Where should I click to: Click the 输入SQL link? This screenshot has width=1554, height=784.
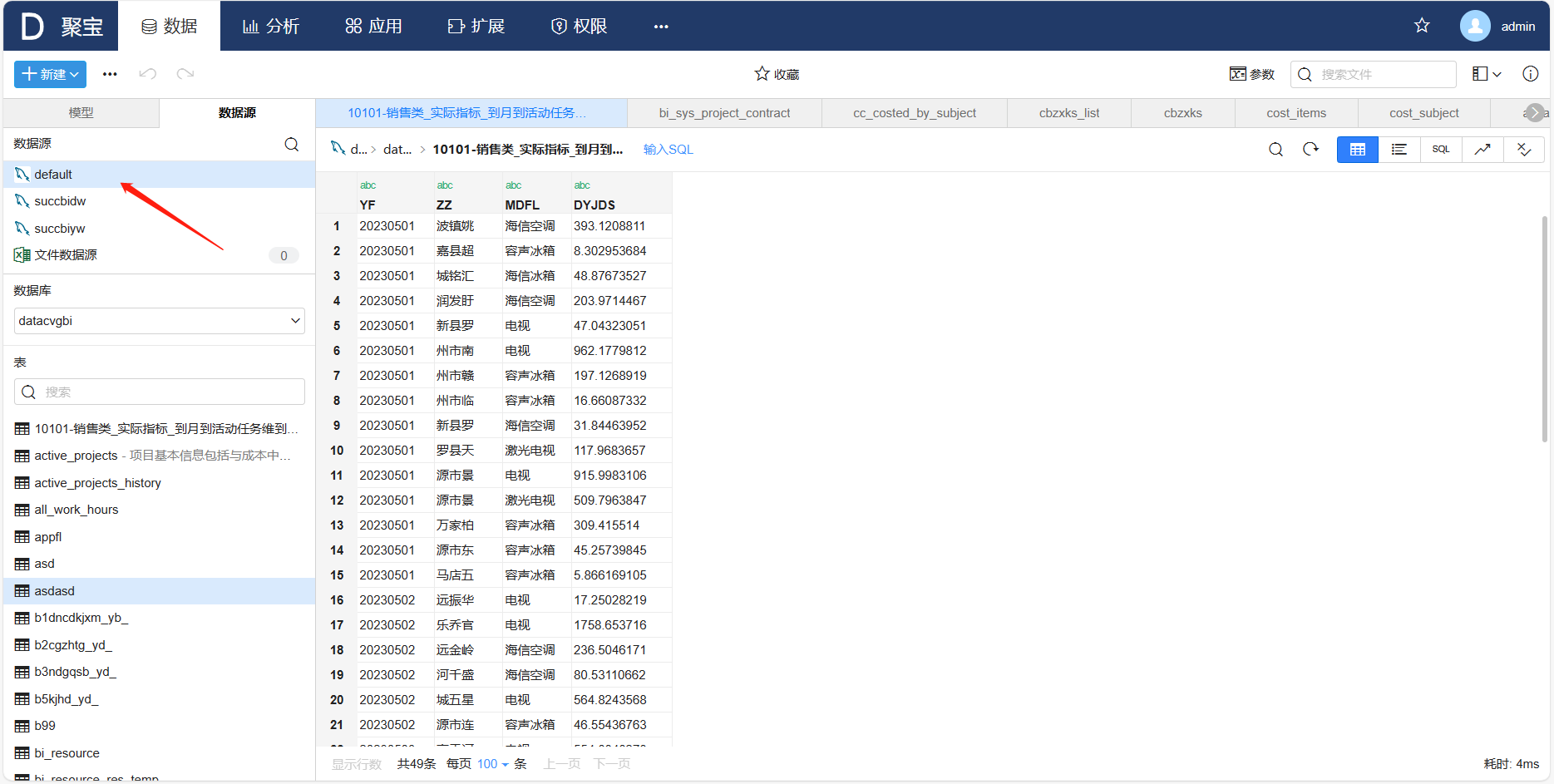pyautogui.click(x=668, y=150)
